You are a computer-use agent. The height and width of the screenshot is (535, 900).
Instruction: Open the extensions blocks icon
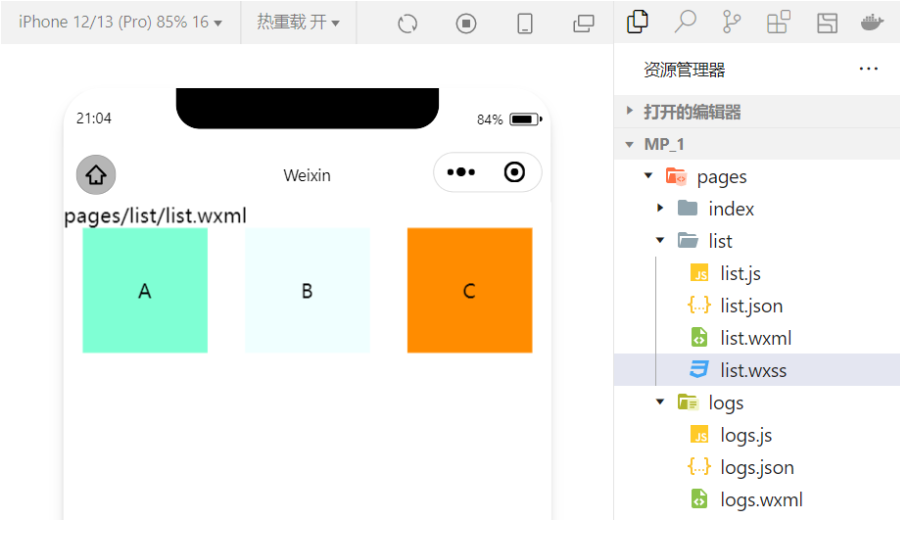(779, 22)
